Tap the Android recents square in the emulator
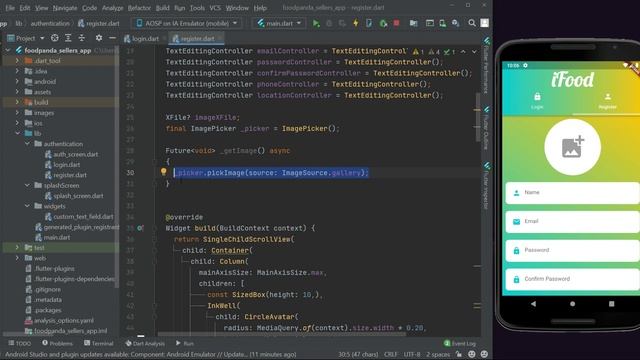Screen dimensions: 640x360 [611, 304]
